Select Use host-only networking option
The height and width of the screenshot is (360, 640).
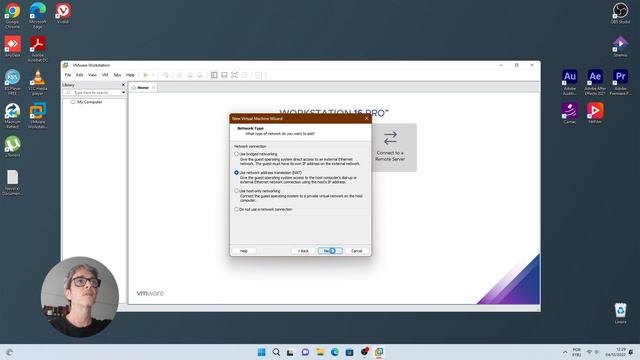pyautogui.click(x=236, y=191)
